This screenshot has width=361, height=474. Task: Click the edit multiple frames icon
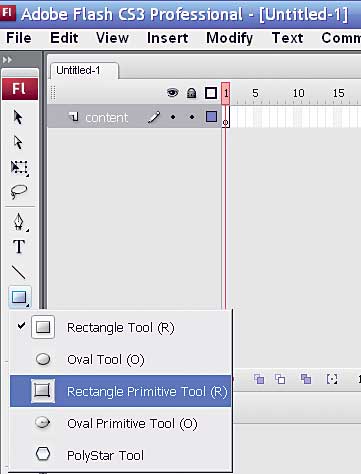point(306,379)
